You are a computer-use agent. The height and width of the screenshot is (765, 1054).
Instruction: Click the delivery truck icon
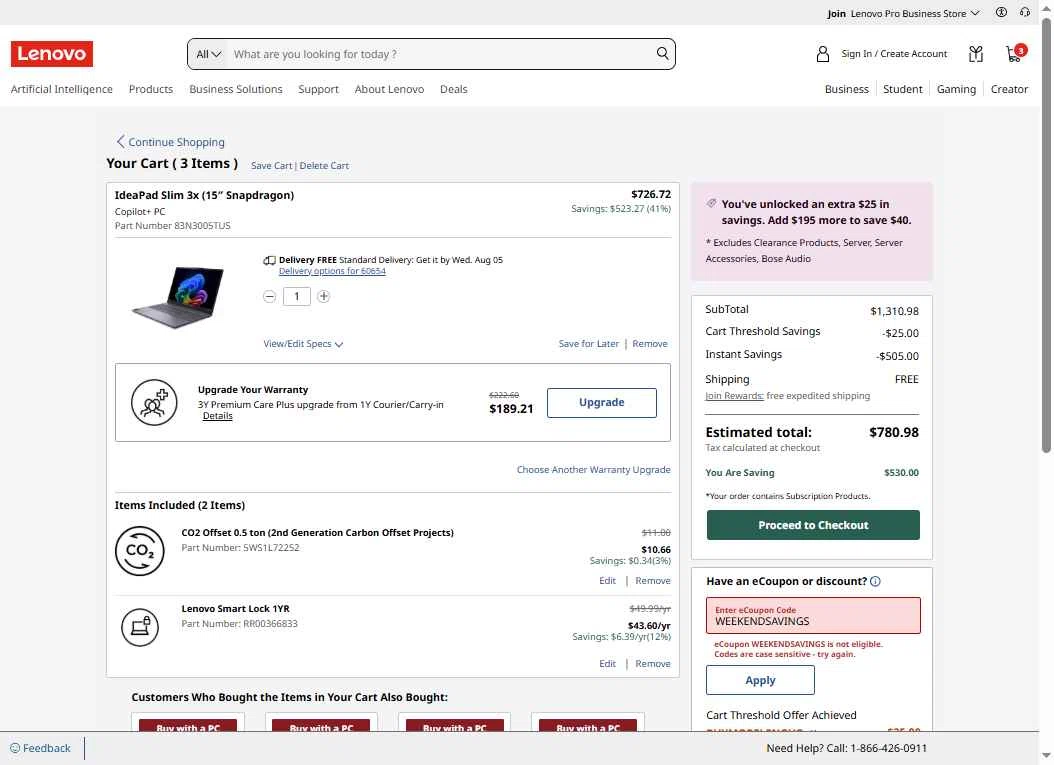(x=269, y=260)
